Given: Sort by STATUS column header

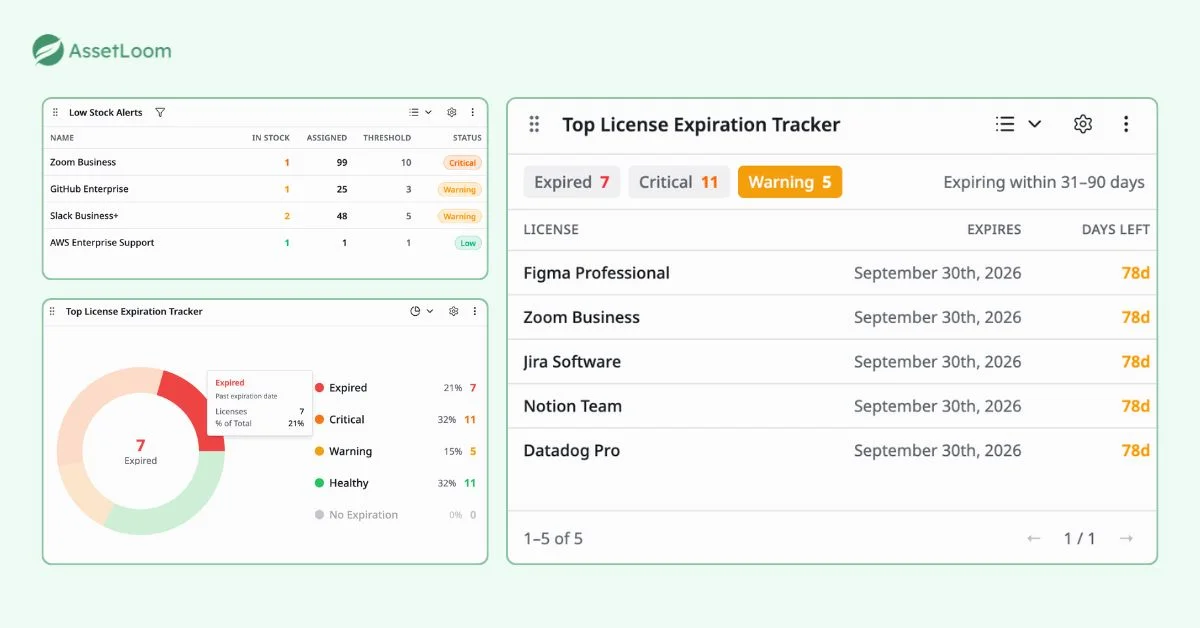Looking at the screenshot, I should (467, 138).
